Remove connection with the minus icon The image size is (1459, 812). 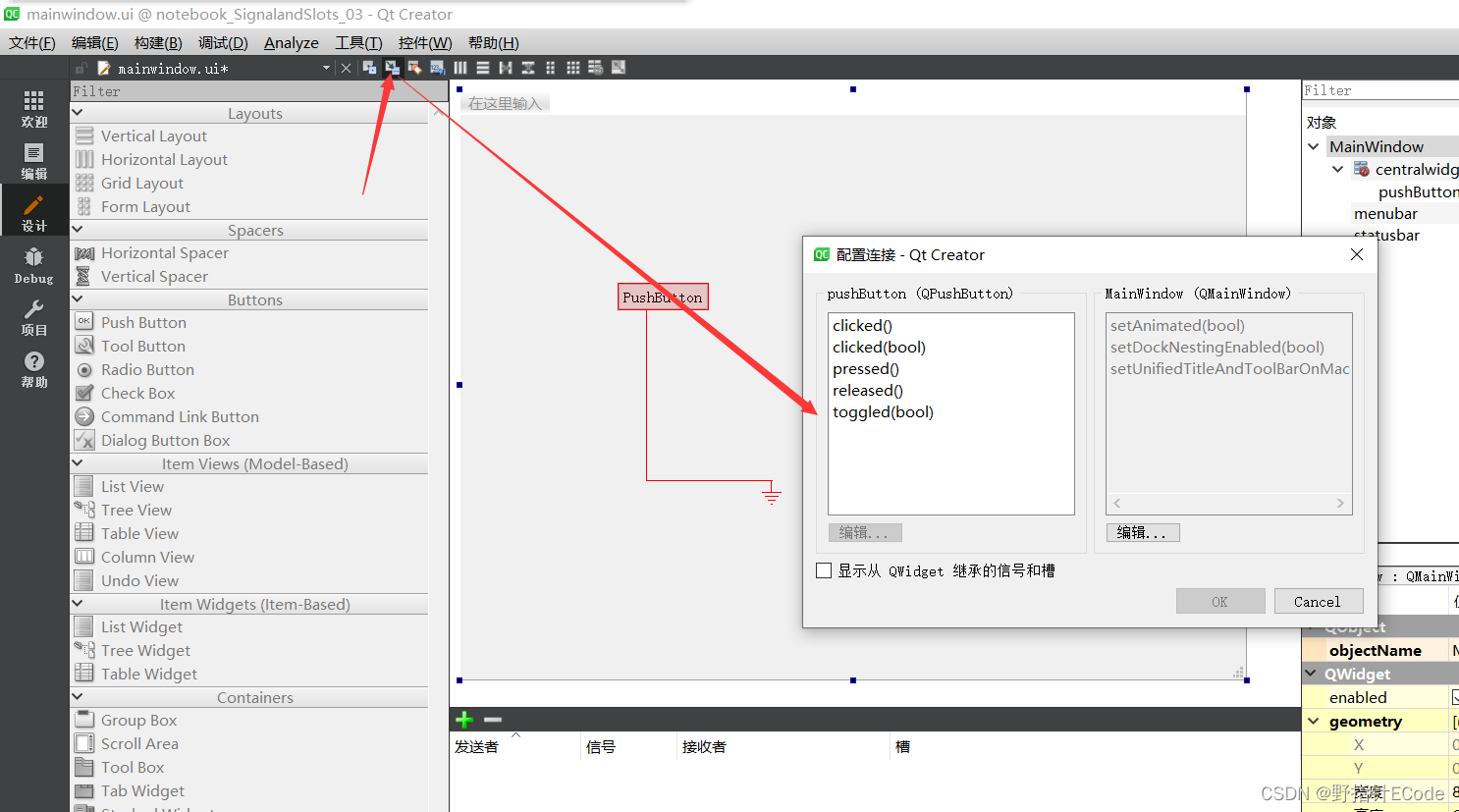[493, 720]
